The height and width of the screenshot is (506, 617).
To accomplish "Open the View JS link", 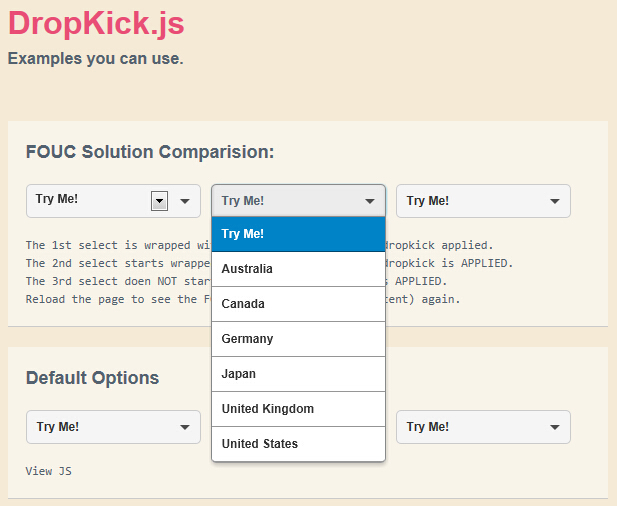I will pos(49,471).
